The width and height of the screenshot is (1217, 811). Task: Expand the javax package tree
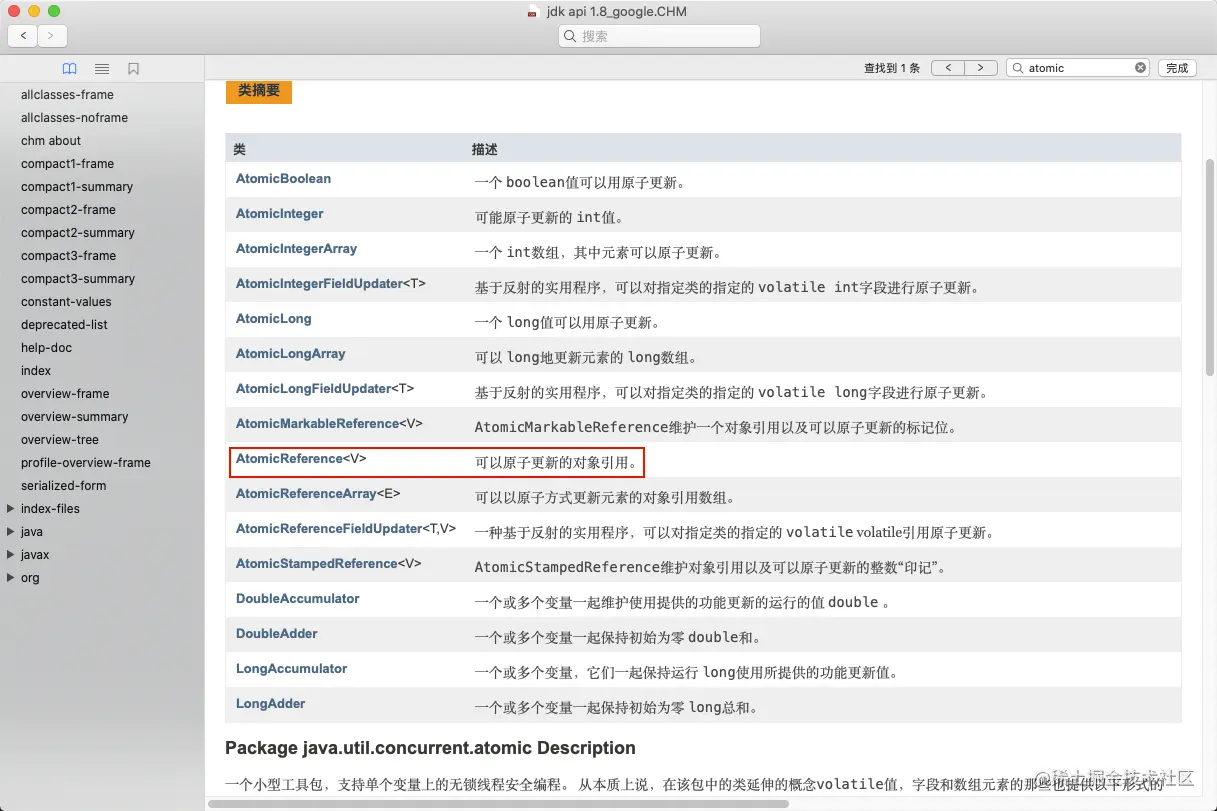(12, 554)
